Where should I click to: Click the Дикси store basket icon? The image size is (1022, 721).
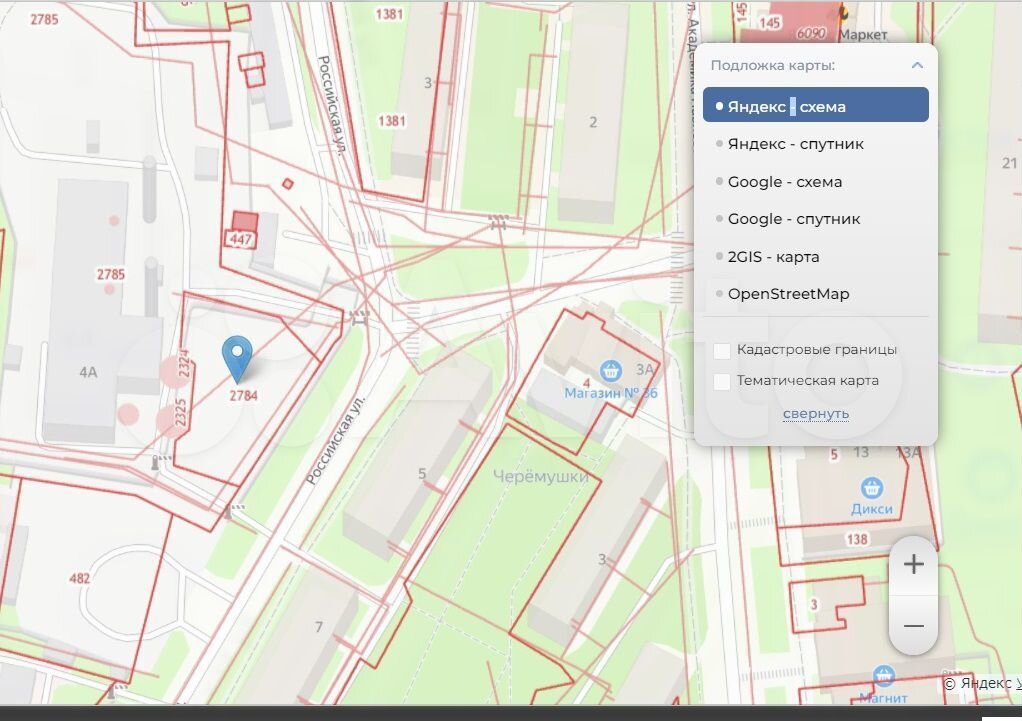(872, 487)
